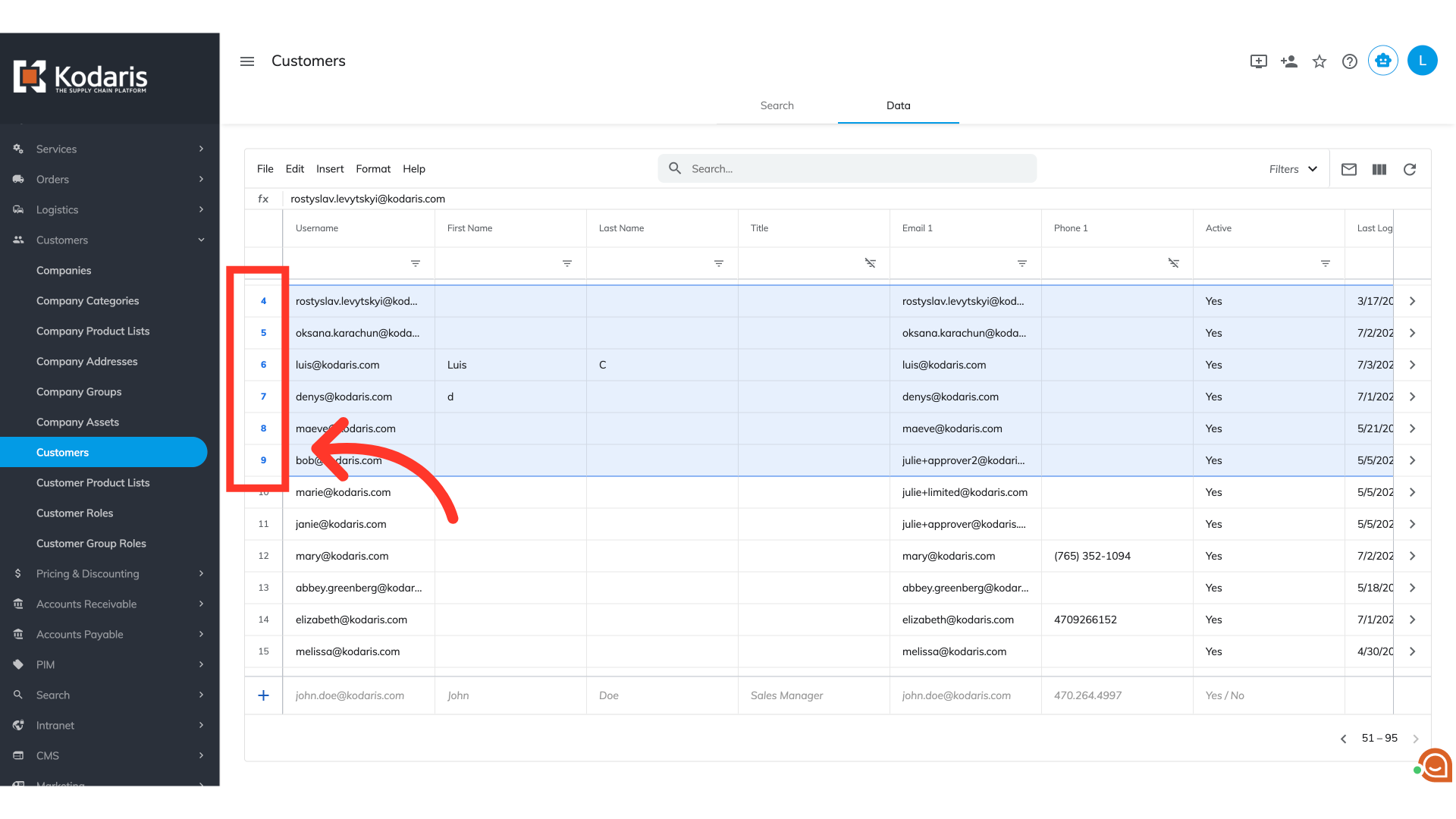Image resolution: width=1456 pixels, height=819 pixels.
Task: Click the plus icon to add row
Action: coord(263,695)
